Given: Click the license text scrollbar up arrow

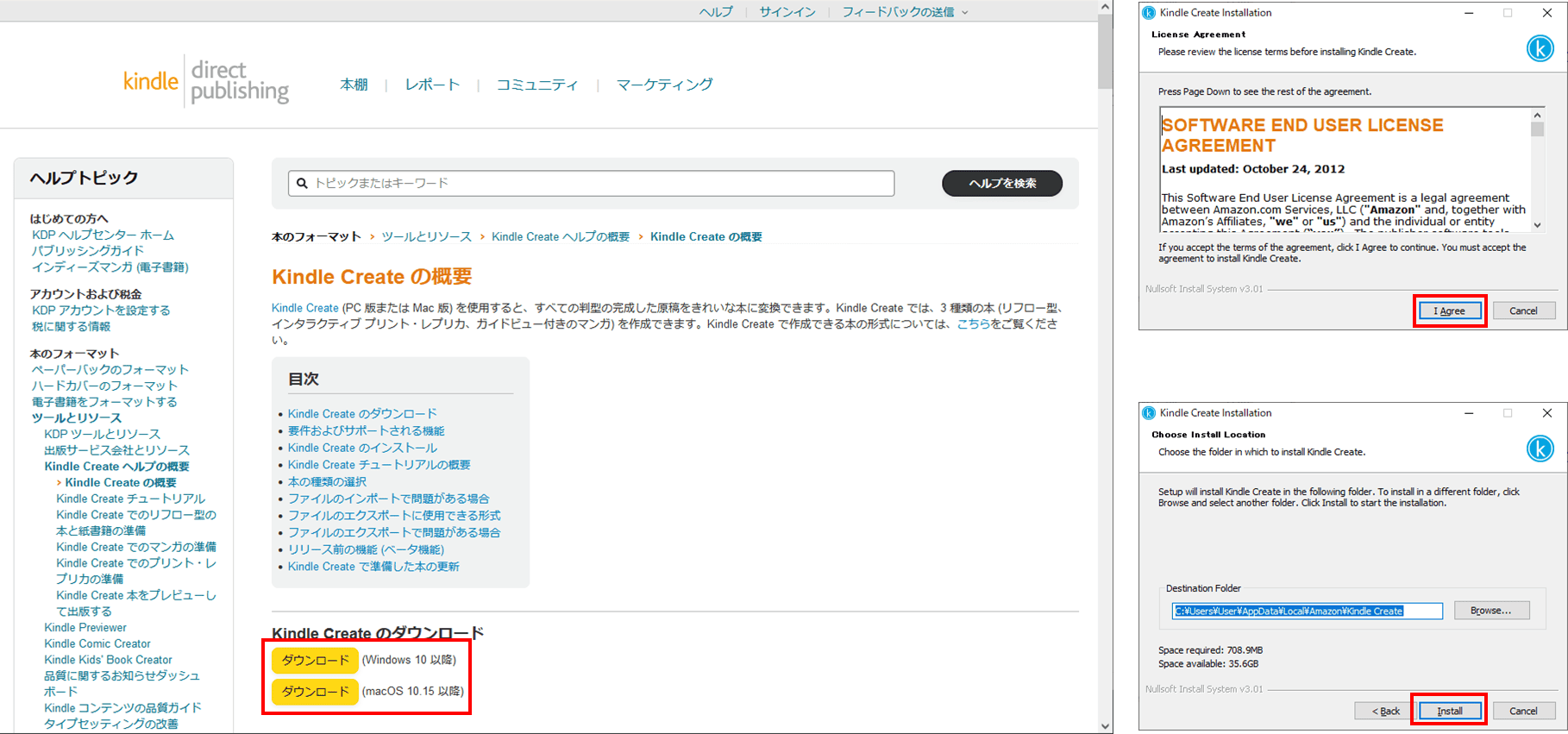Looking at the screenshot, I should coord(1537,115).
